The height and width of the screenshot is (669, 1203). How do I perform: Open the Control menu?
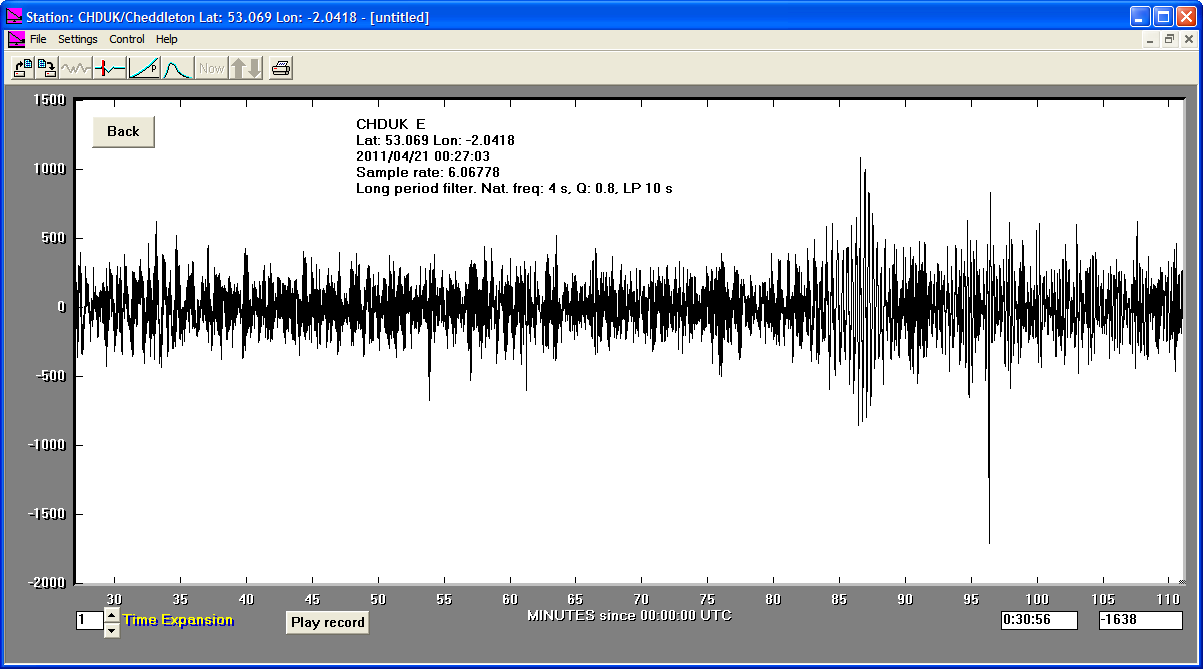pos(127,39)
